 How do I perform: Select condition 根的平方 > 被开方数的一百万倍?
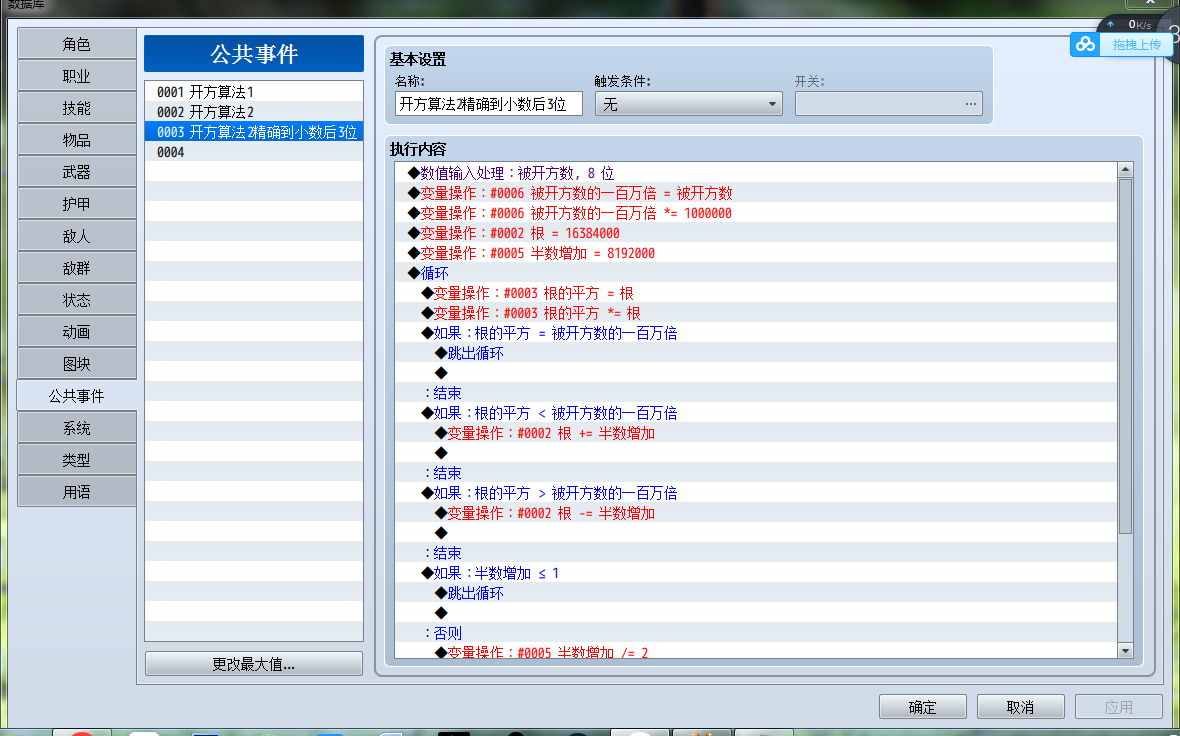click(x=756, y=493)
